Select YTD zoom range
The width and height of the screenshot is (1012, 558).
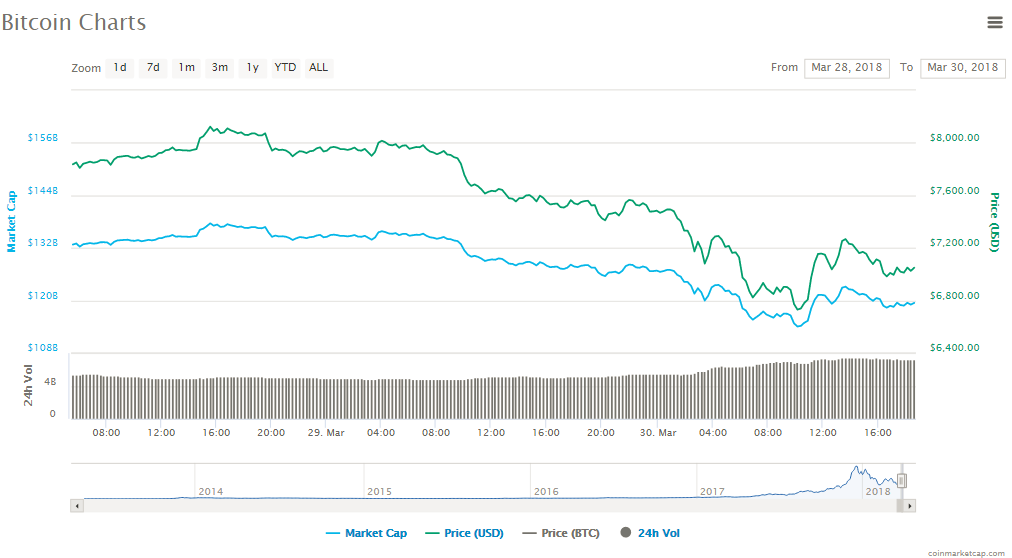(285, 68)
